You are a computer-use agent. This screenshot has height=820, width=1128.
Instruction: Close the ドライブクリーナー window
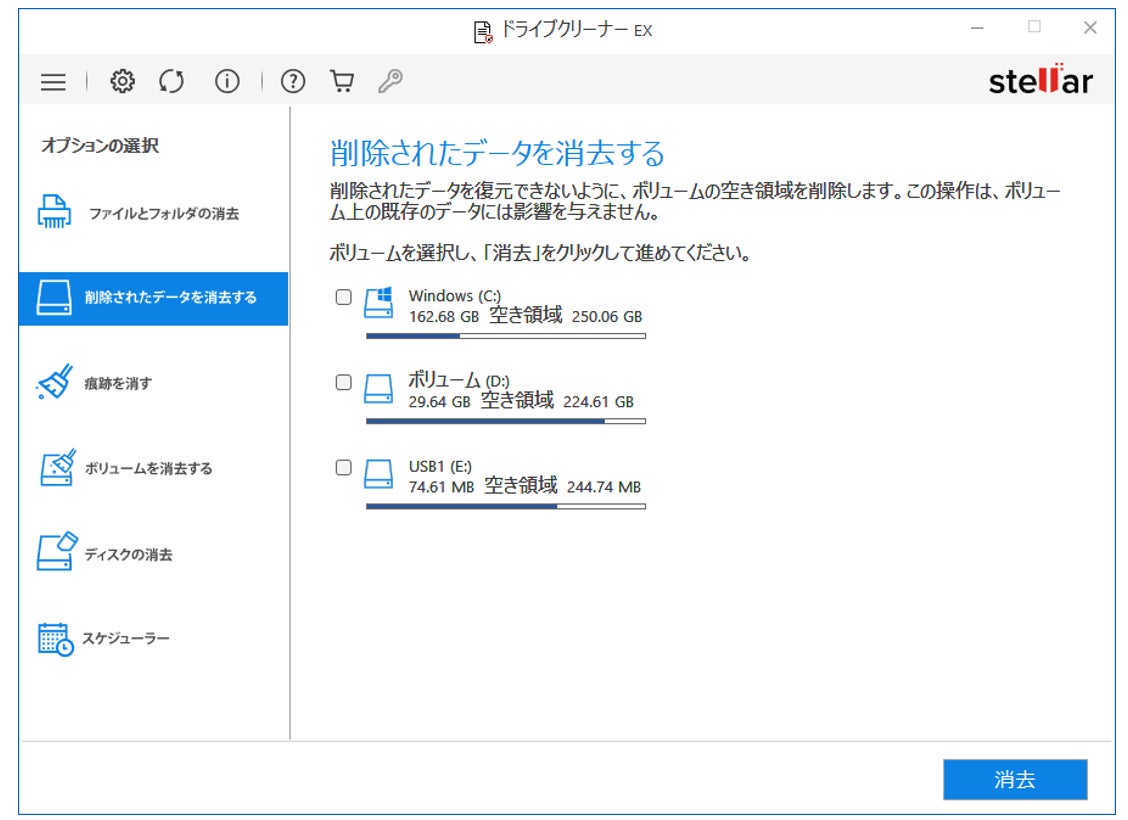point(1090,28)
